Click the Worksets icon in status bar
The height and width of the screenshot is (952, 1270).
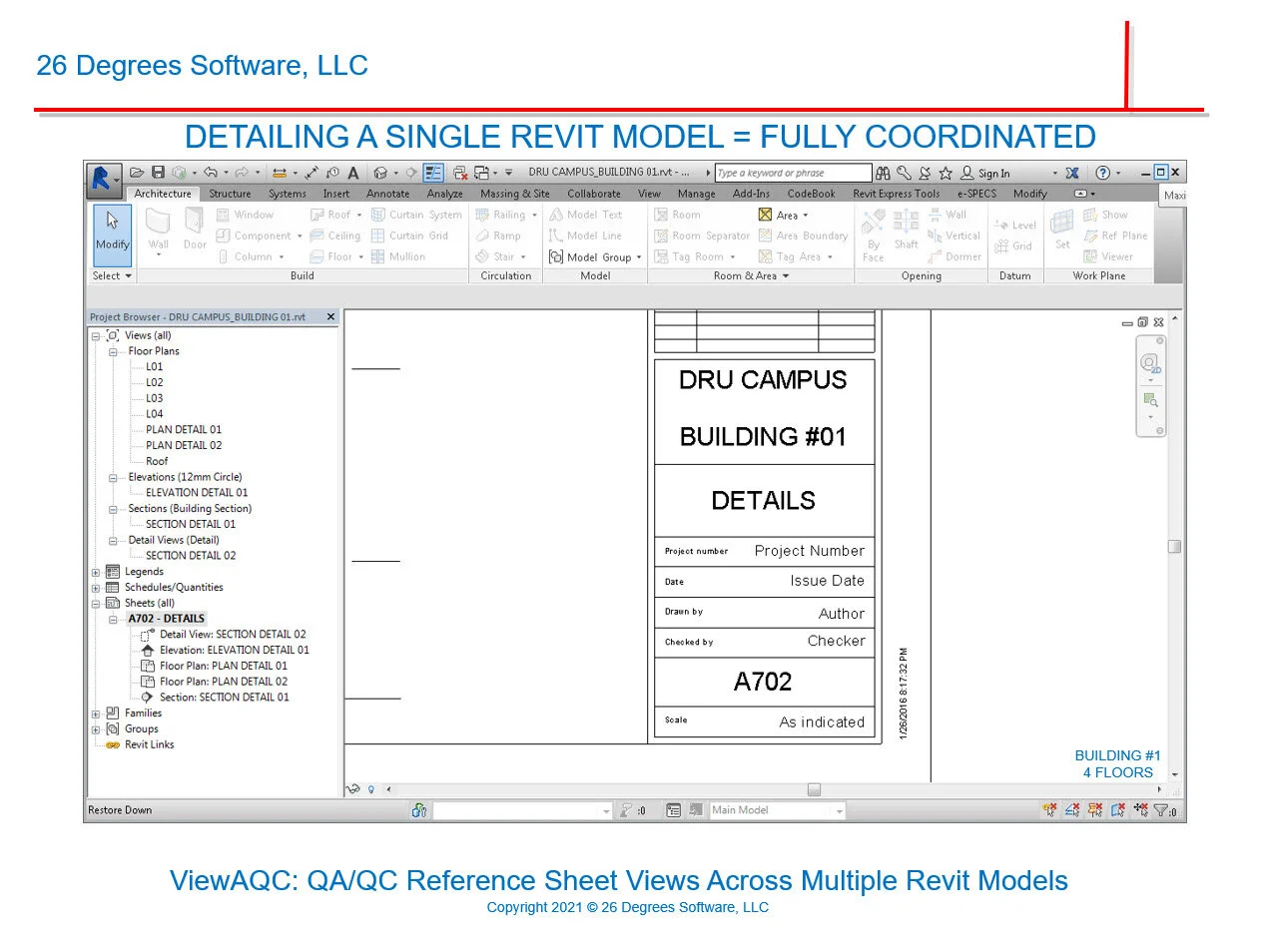(419, 810)
